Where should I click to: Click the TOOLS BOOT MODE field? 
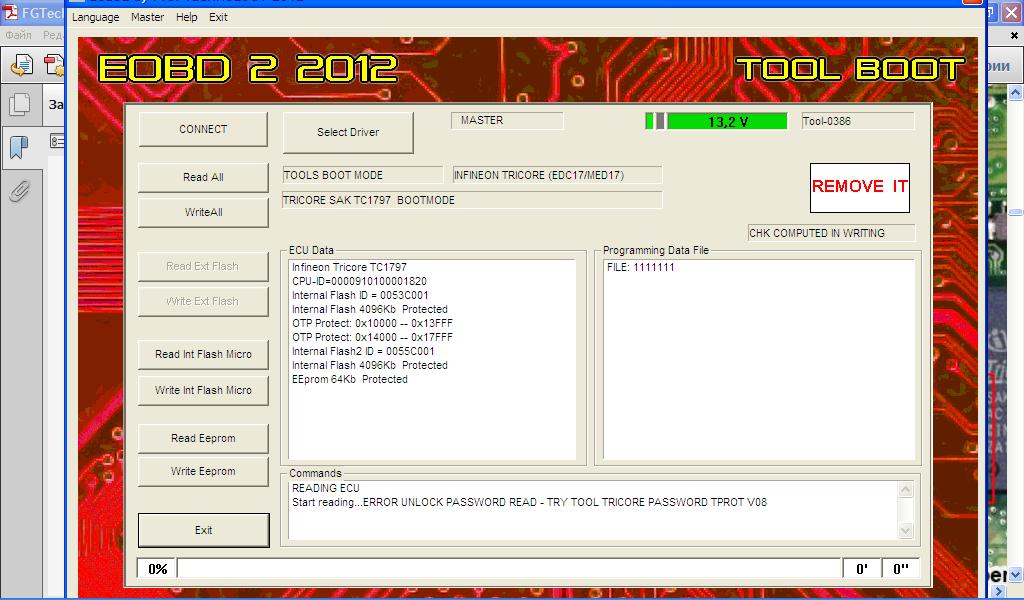[x=362, y=175]
